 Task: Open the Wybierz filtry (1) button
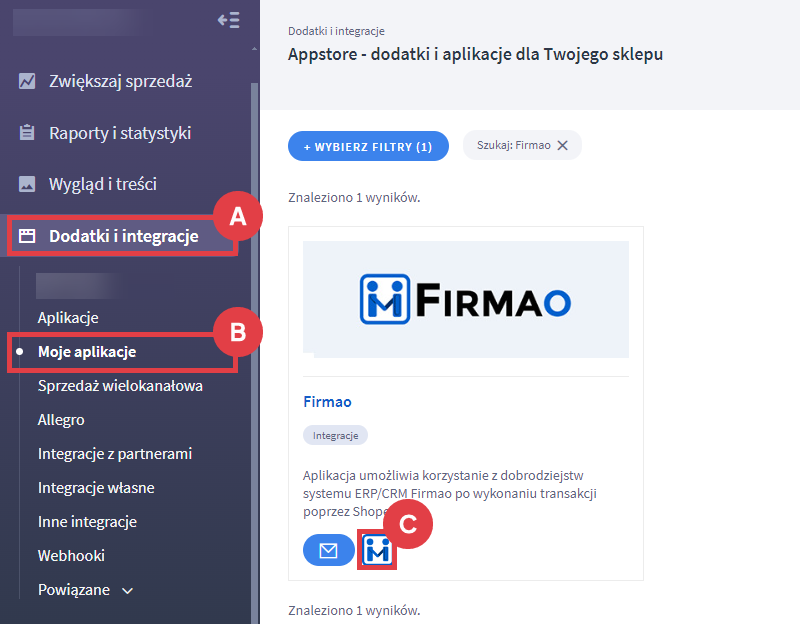click(x=368, y=146)
